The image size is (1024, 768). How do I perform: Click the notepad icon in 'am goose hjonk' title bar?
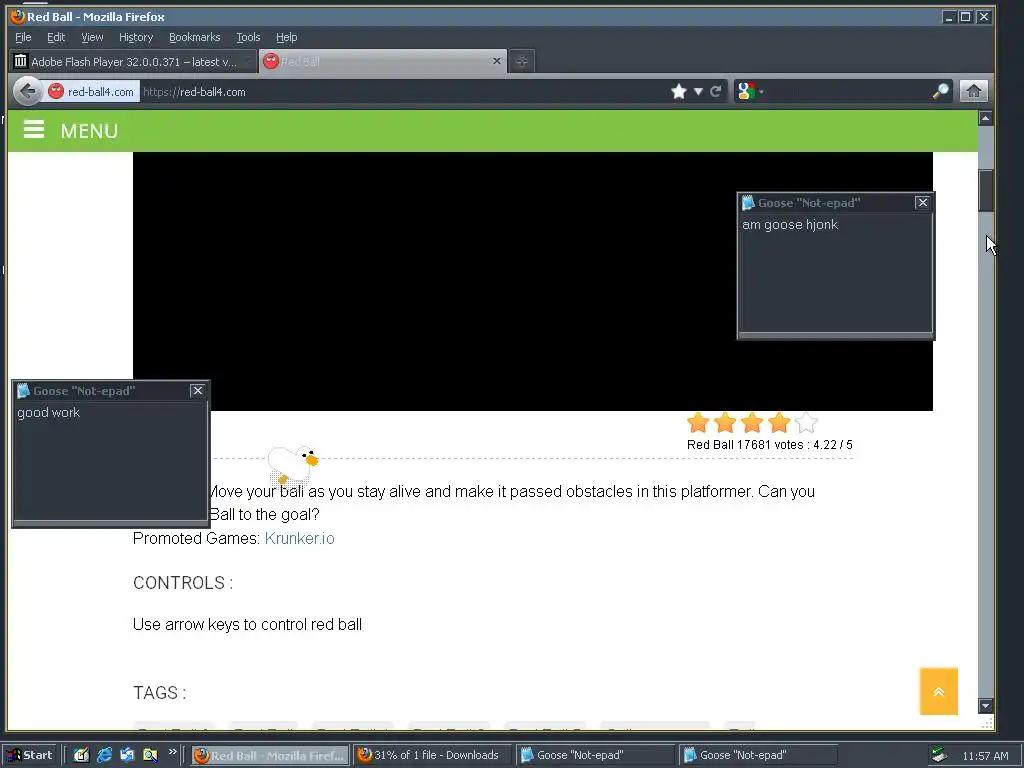748,203
